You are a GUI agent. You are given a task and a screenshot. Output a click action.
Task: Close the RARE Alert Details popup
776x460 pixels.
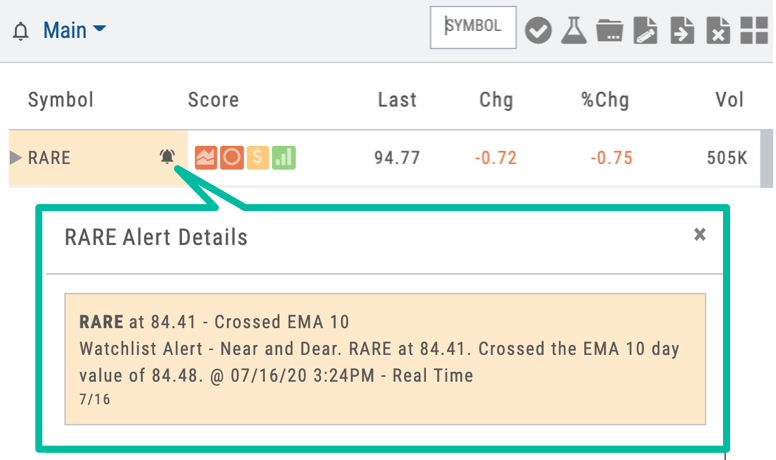click(x=699, y=234)
